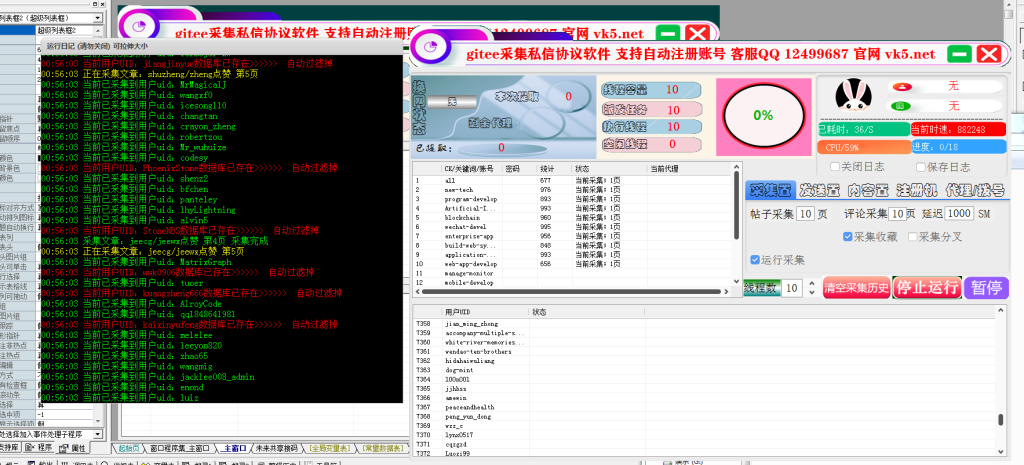Screen dimensions: 1024x465
Task: Click the 清空采集历史 button
Action: (855, 288)
